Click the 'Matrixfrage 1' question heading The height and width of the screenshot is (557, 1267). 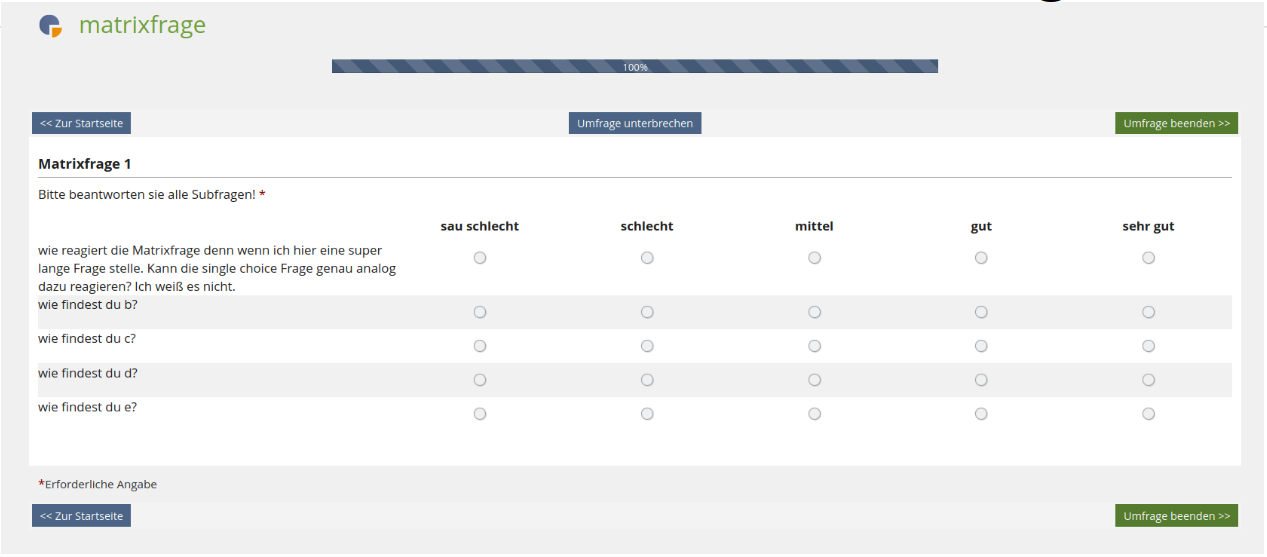85,164
